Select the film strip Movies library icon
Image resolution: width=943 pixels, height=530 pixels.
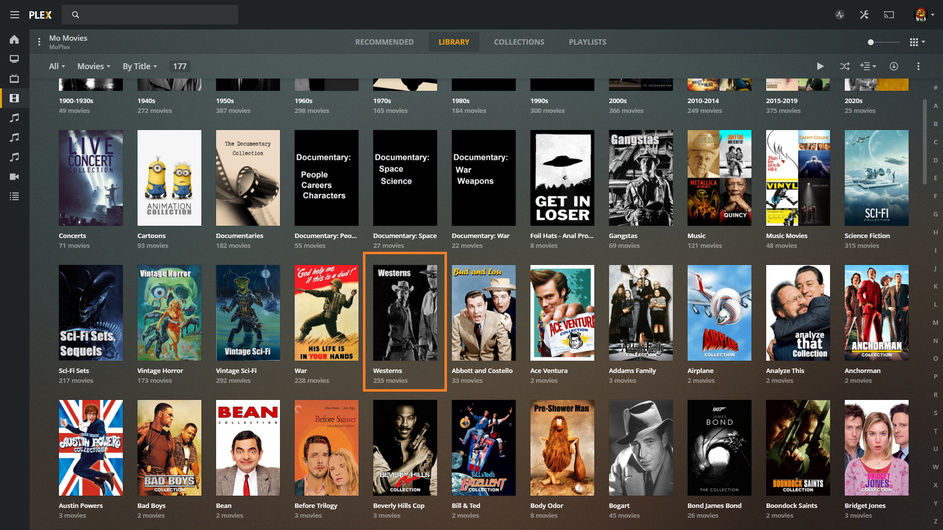coord(14,98)
